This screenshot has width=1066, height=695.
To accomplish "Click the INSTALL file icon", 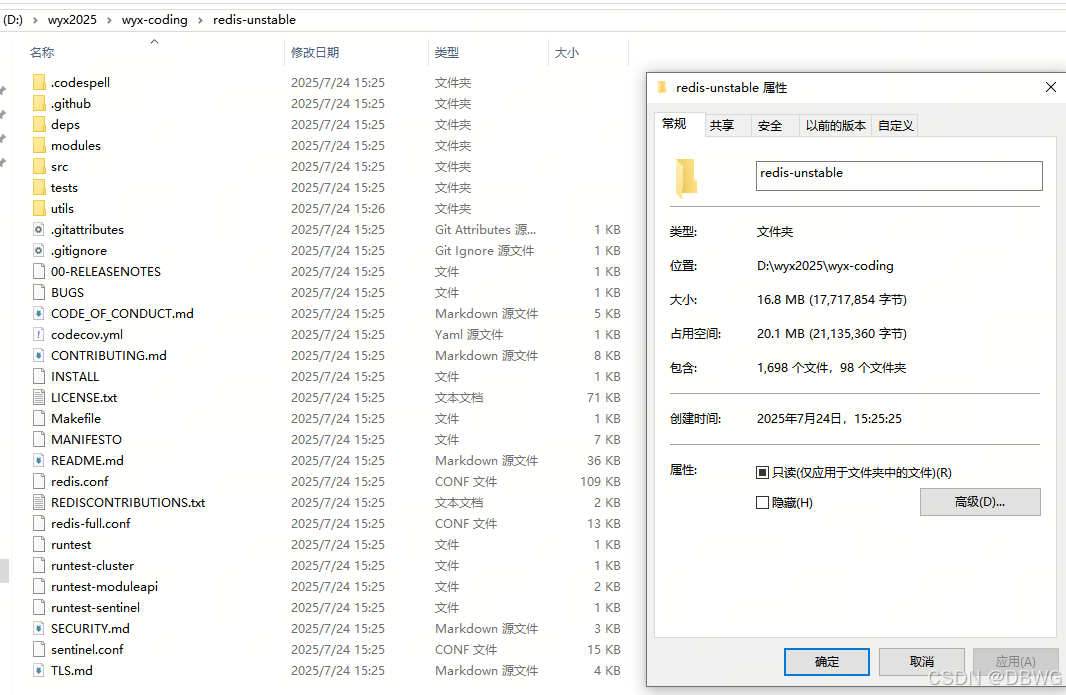I will point(39,377).
